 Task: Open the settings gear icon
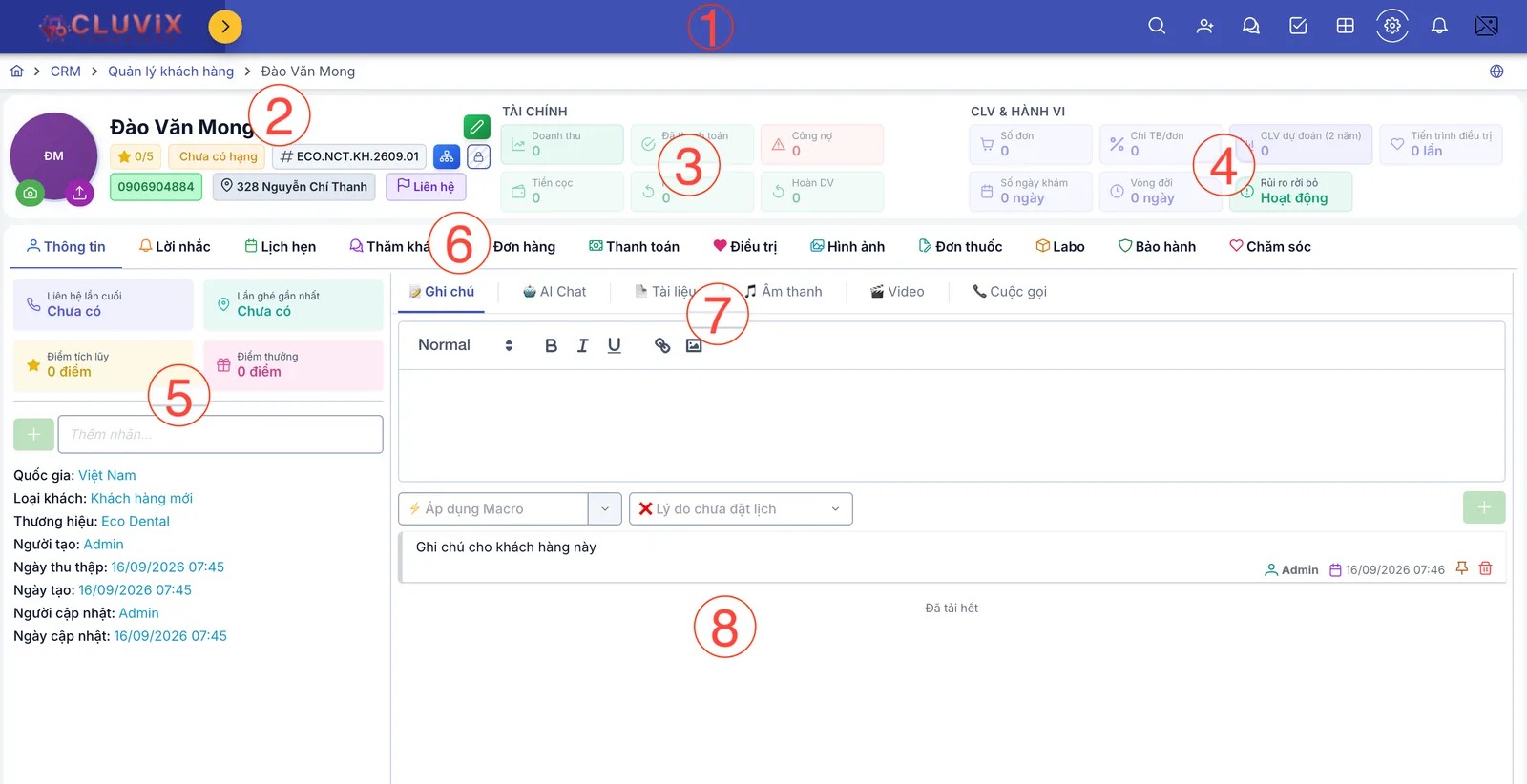1392,26
